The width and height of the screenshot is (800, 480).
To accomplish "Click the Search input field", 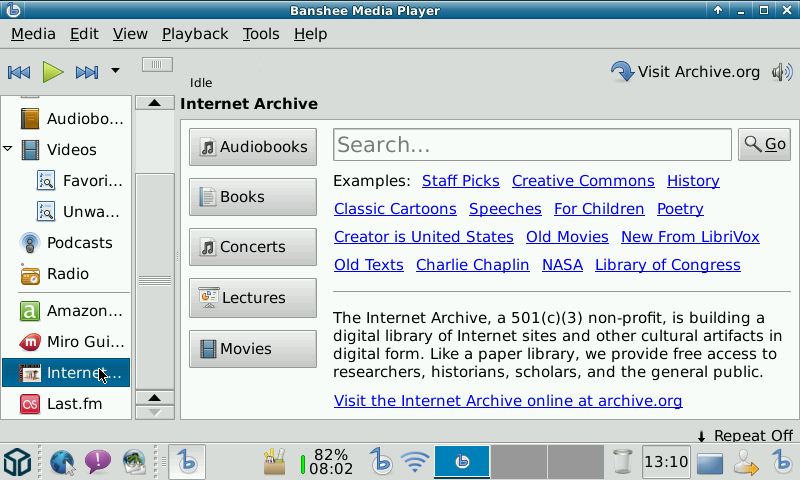I will pos(532,145).
